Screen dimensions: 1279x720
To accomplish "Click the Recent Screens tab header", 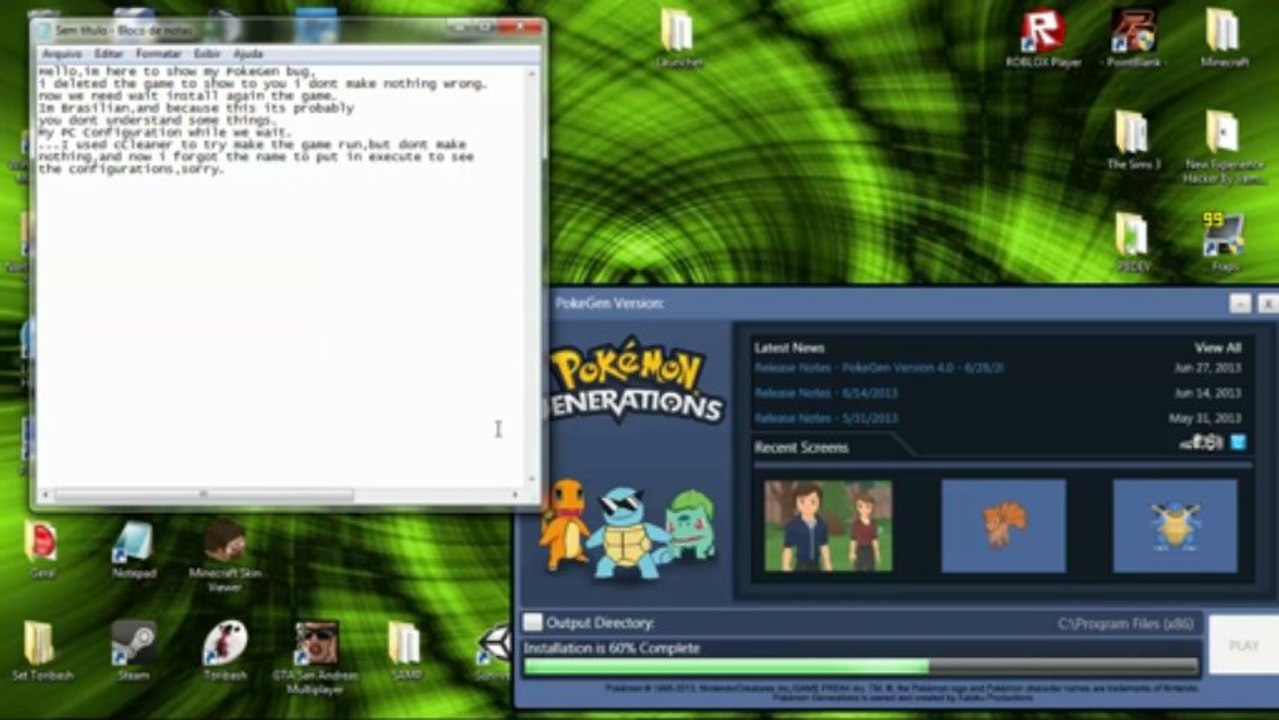I will click(x=801, y=447).
